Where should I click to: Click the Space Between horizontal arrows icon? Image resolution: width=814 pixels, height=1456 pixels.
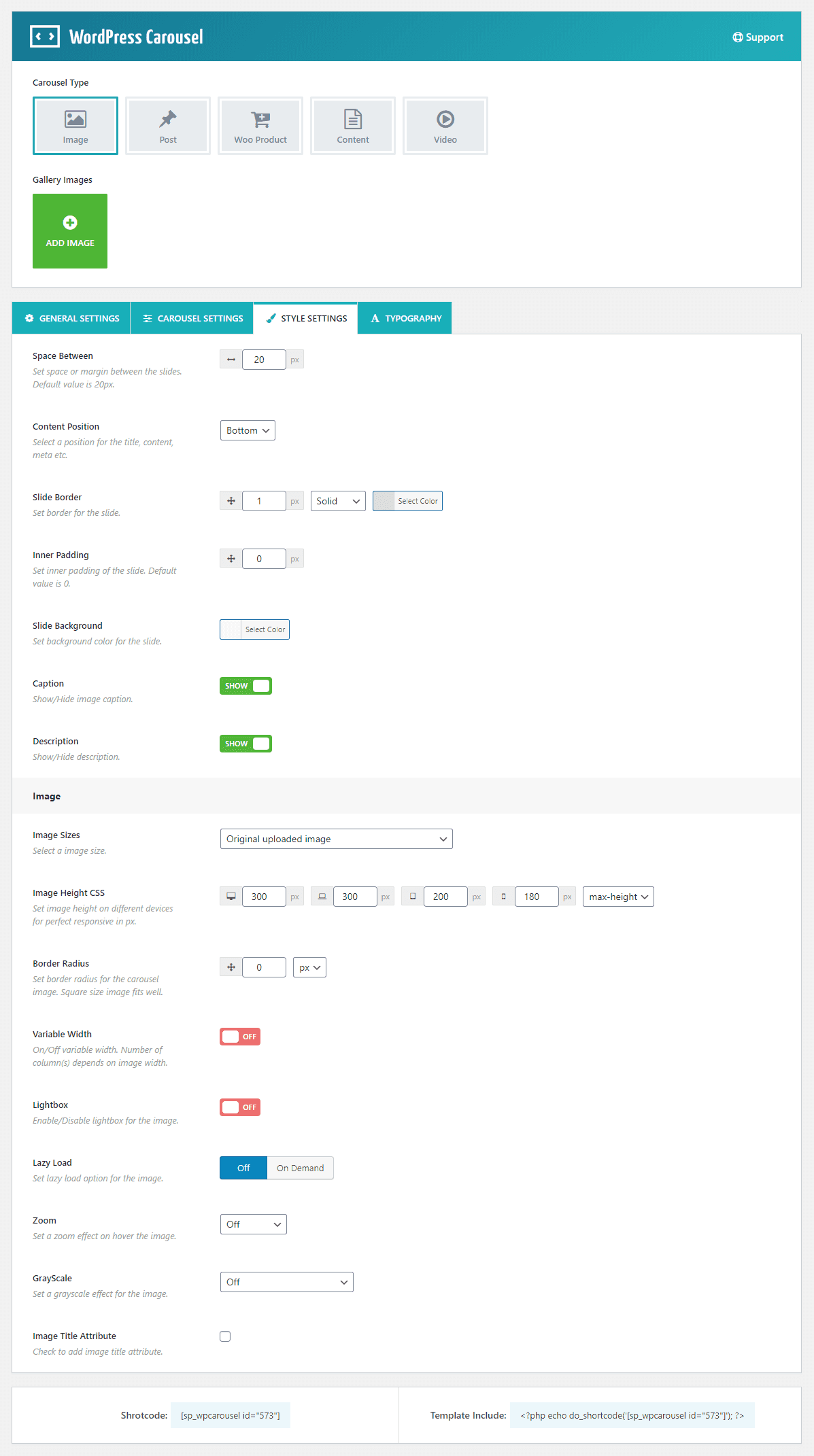(x=231, y=360)
